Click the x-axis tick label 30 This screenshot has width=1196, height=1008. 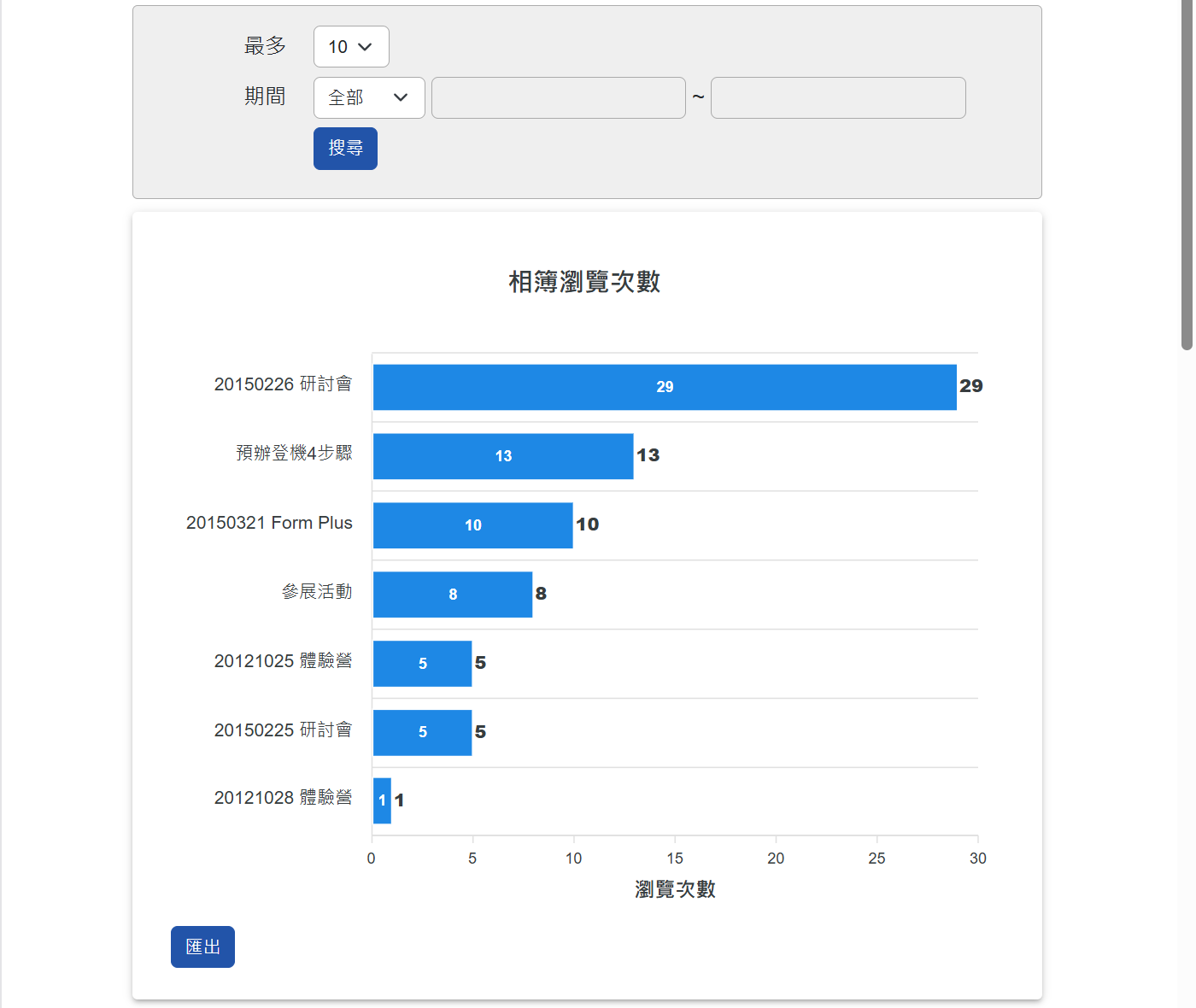(x=978, y=859)
